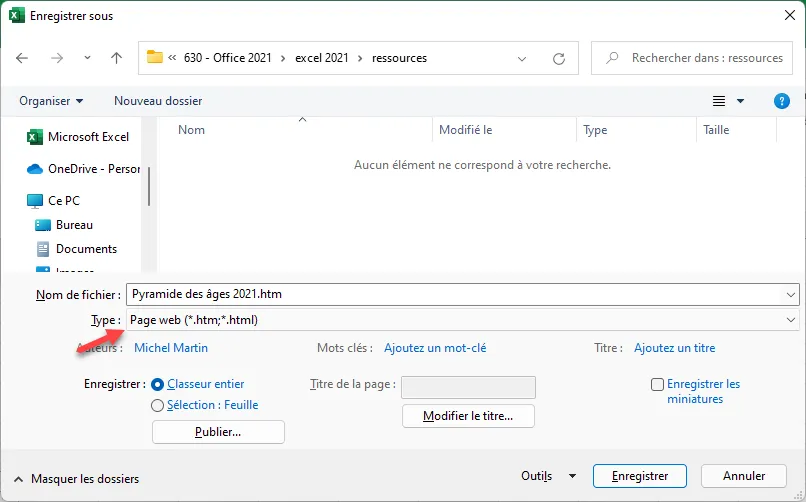Screen dimensions: 806x502
Task: Select Bureau folder in sidebar
Action: [74, 225]
